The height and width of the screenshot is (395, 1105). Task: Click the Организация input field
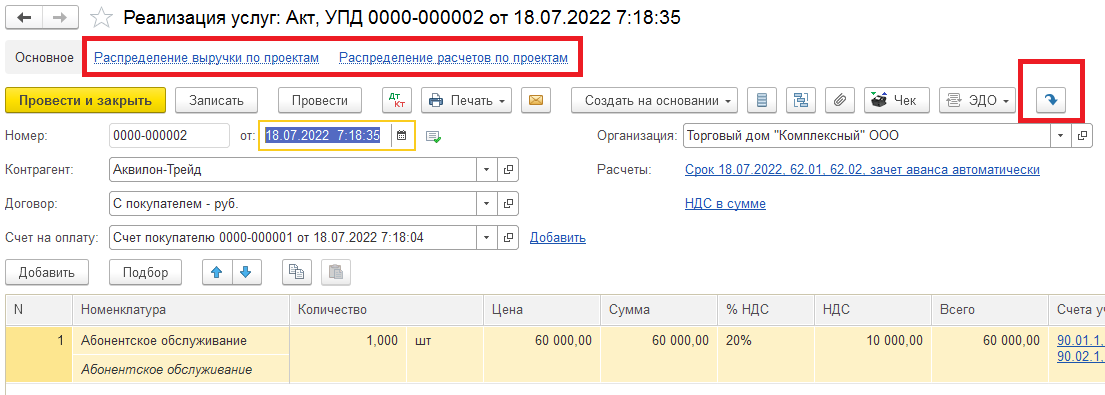point(867,136)
